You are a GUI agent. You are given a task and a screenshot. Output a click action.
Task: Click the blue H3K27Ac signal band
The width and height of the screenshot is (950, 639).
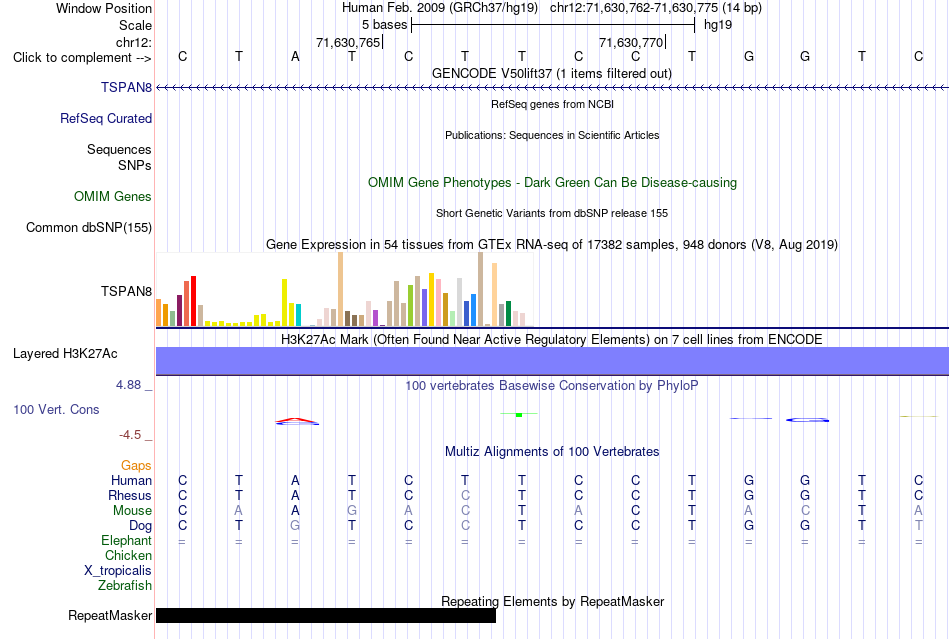[552, 361]
